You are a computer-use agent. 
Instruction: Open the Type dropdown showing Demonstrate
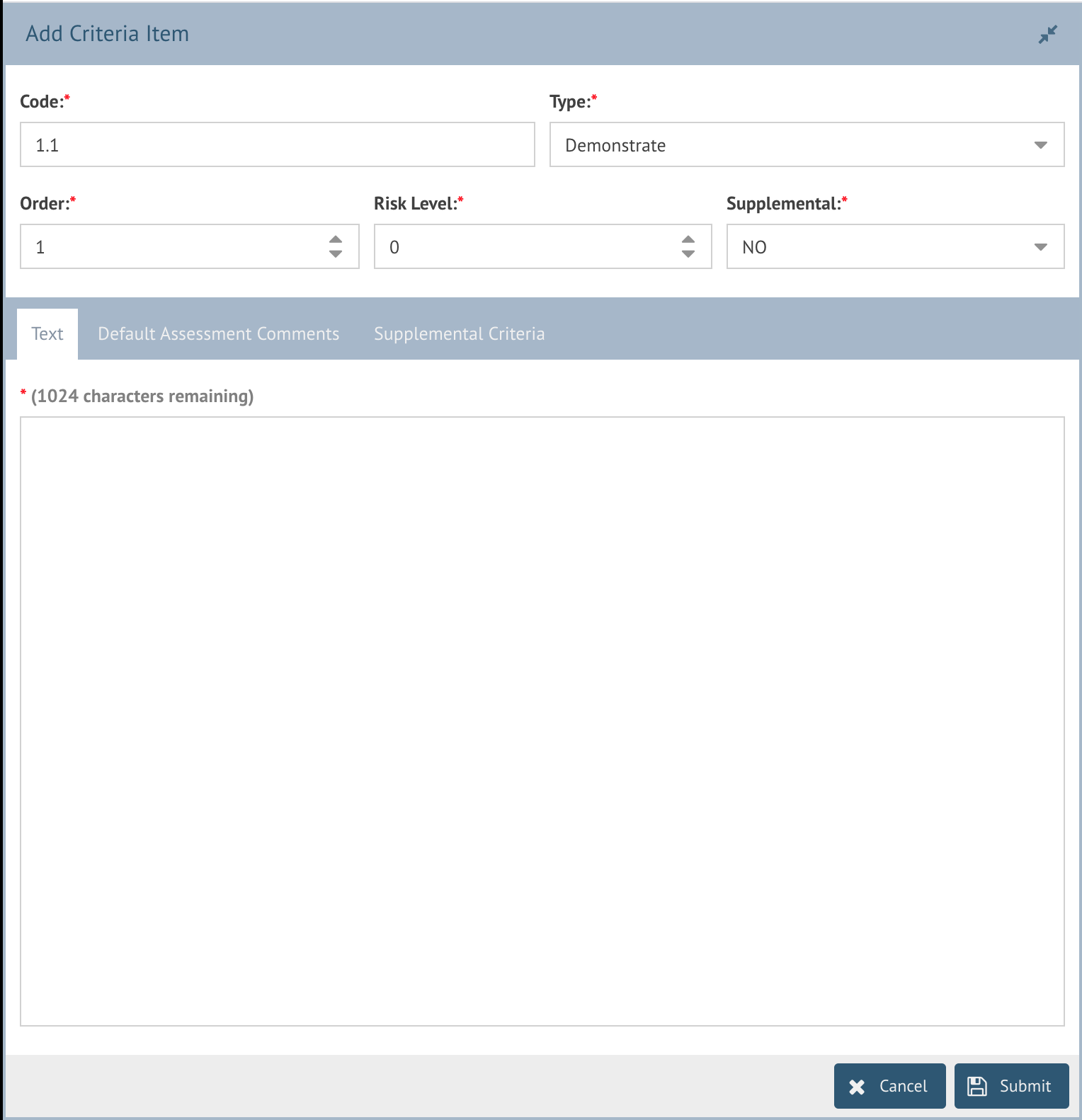807,144
